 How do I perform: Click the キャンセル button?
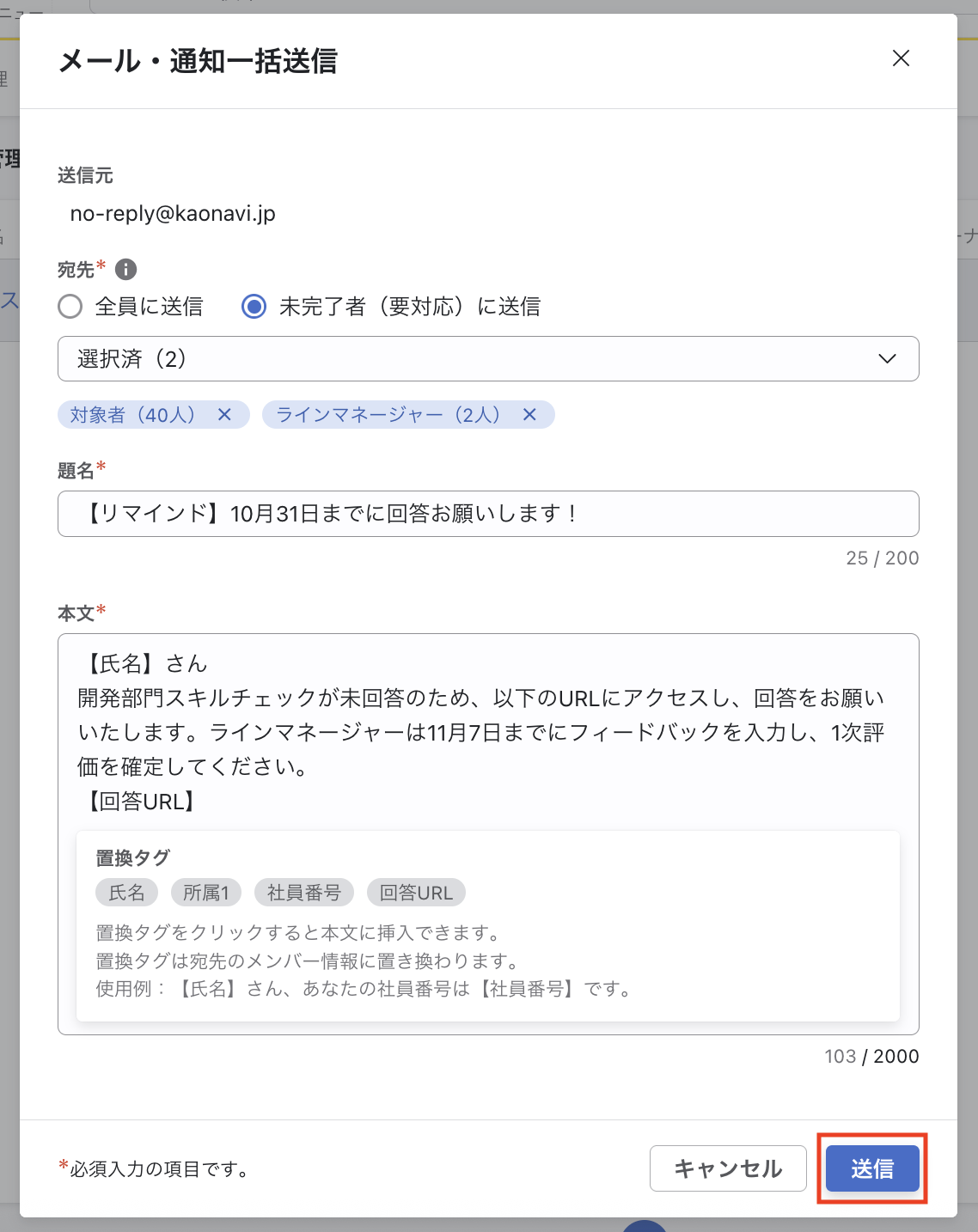point(728,1168)
